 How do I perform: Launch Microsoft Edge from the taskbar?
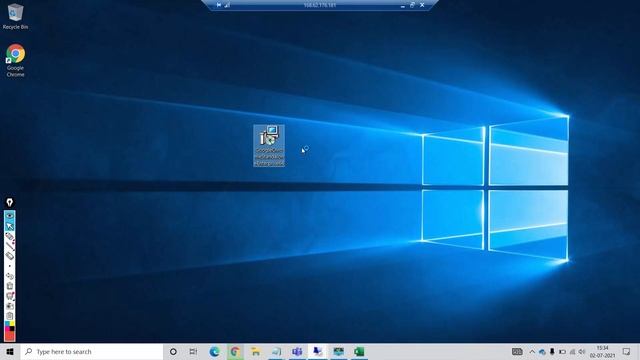point(214,351)
